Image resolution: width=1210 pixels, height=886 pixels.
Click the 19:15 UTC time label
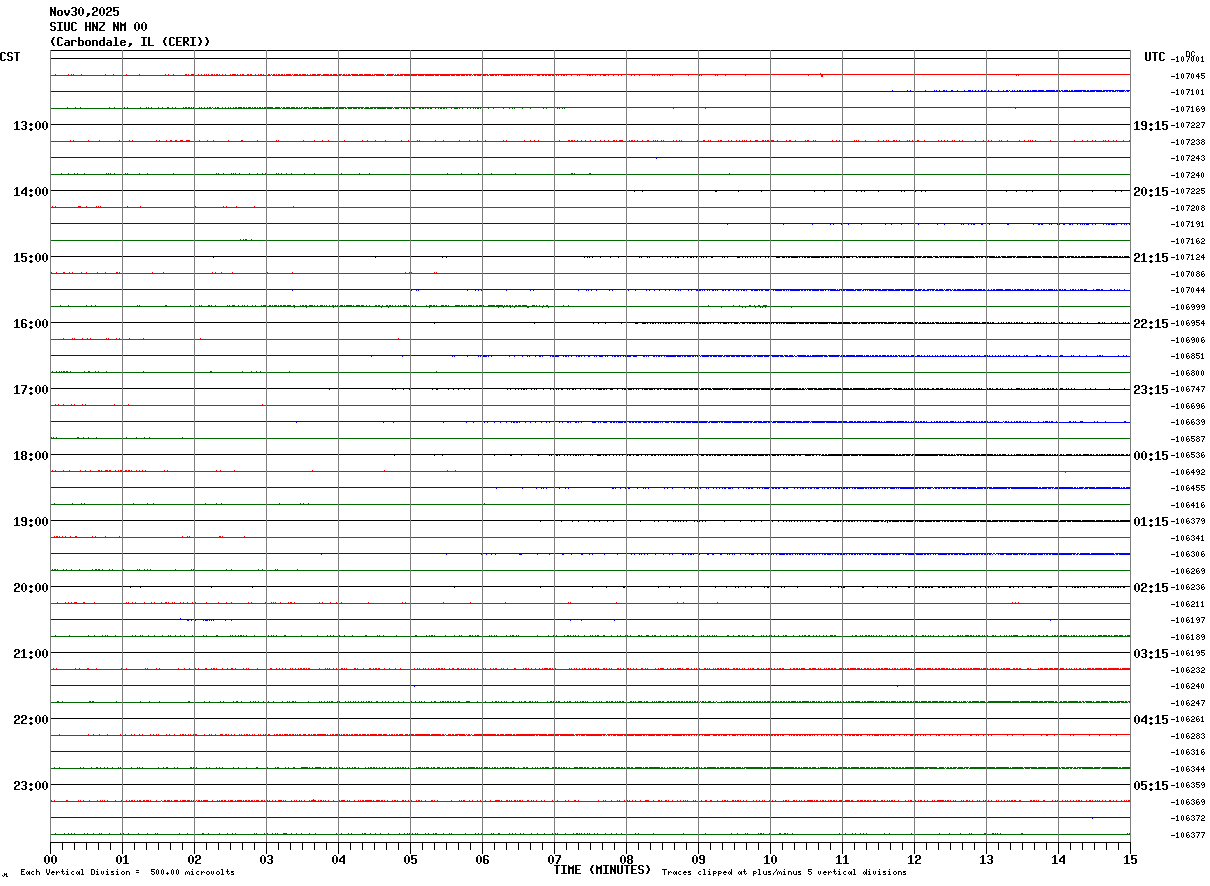pyautogui.click(x=1150, y=126)
